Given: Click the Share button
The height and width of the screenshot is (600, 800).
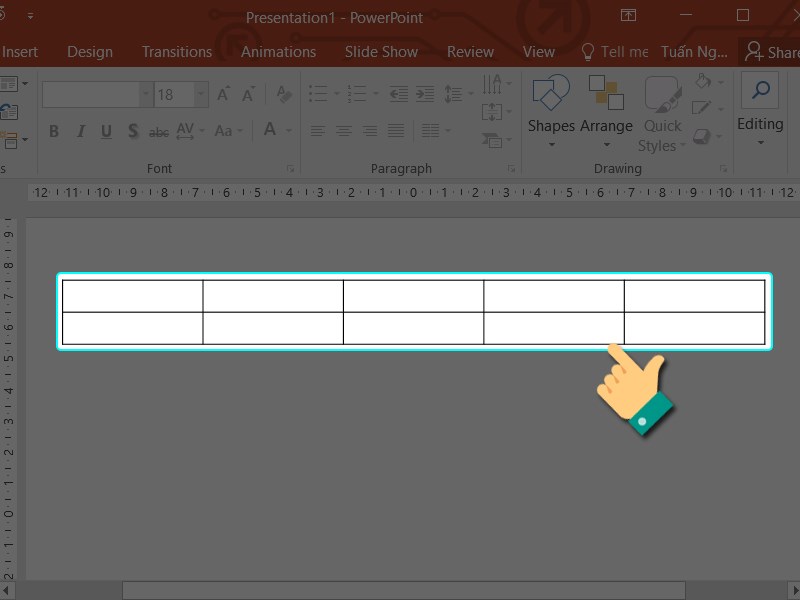Looking at the screenshot, I should [x=770, y=52].
